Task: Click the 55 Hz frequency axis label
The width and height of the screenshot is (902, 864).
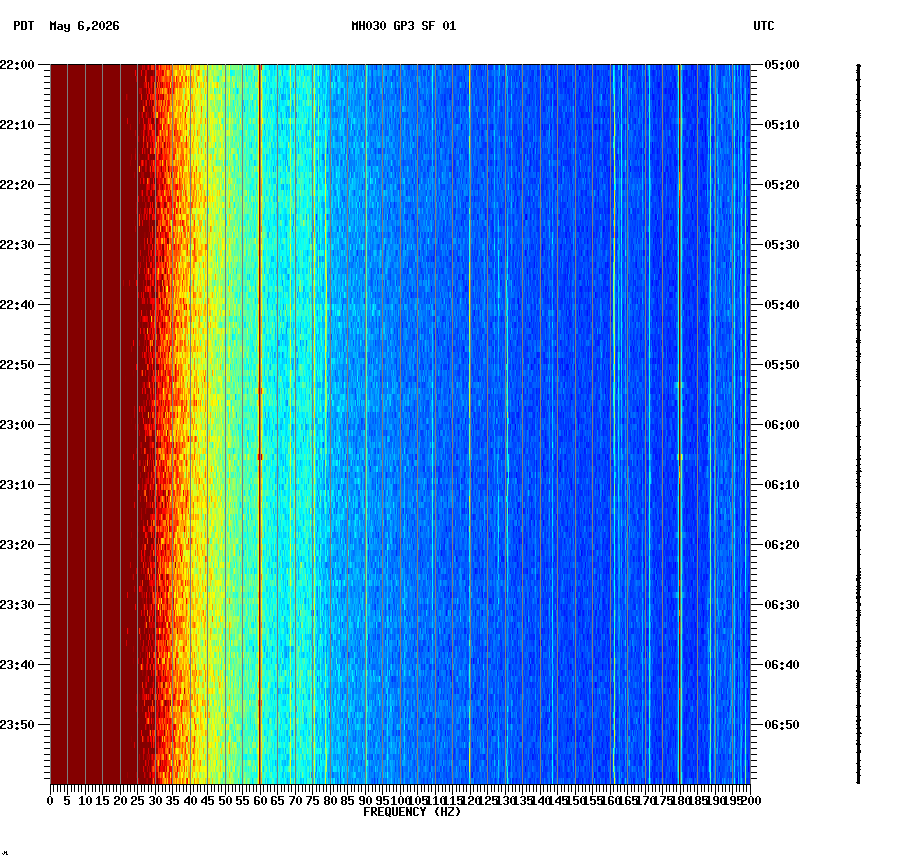Action: [x=243, y=800]
